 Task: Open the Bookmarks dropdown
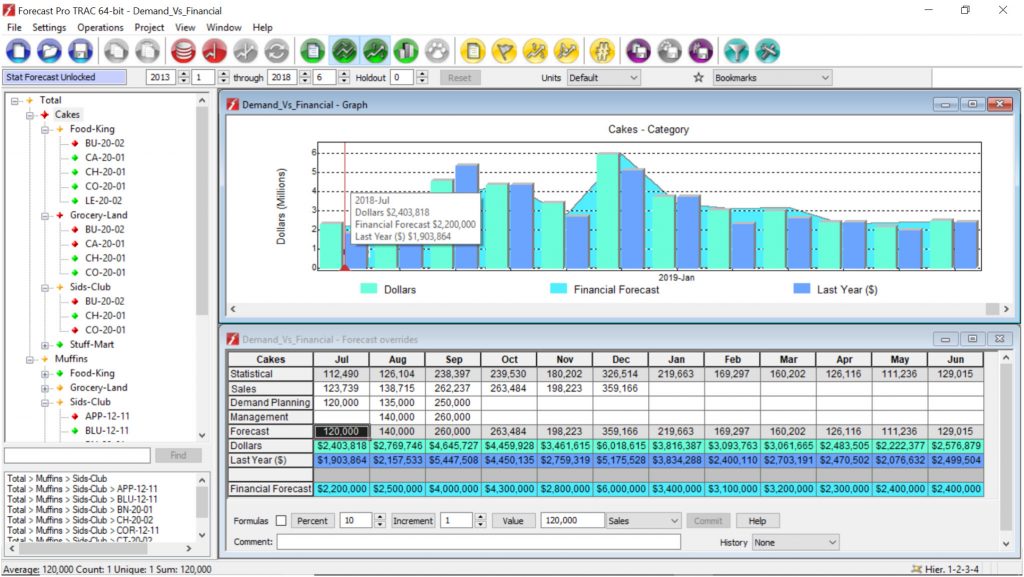pyautogui.click(x=772, y=78)
